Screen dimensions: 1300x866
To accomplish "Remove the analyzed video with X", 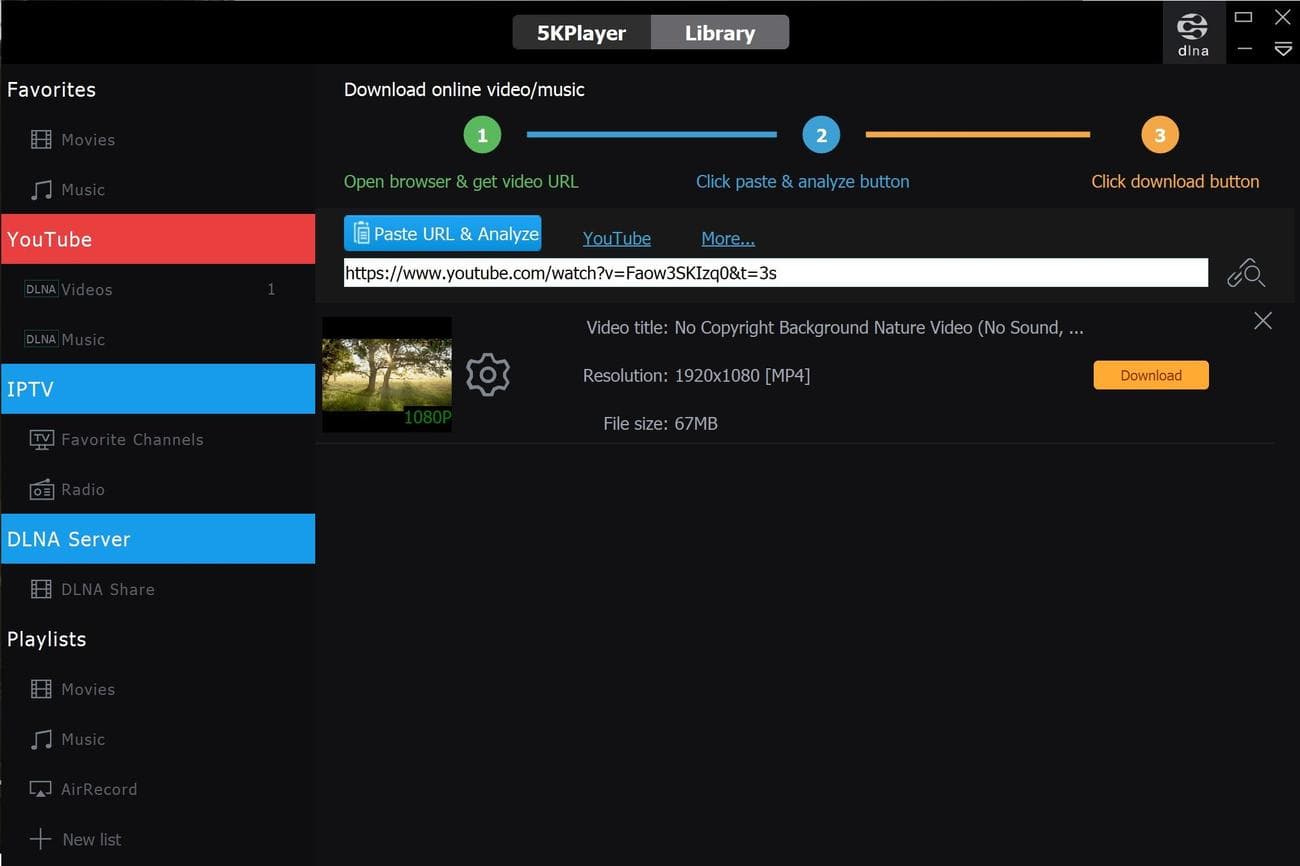I will (1263, 320).
